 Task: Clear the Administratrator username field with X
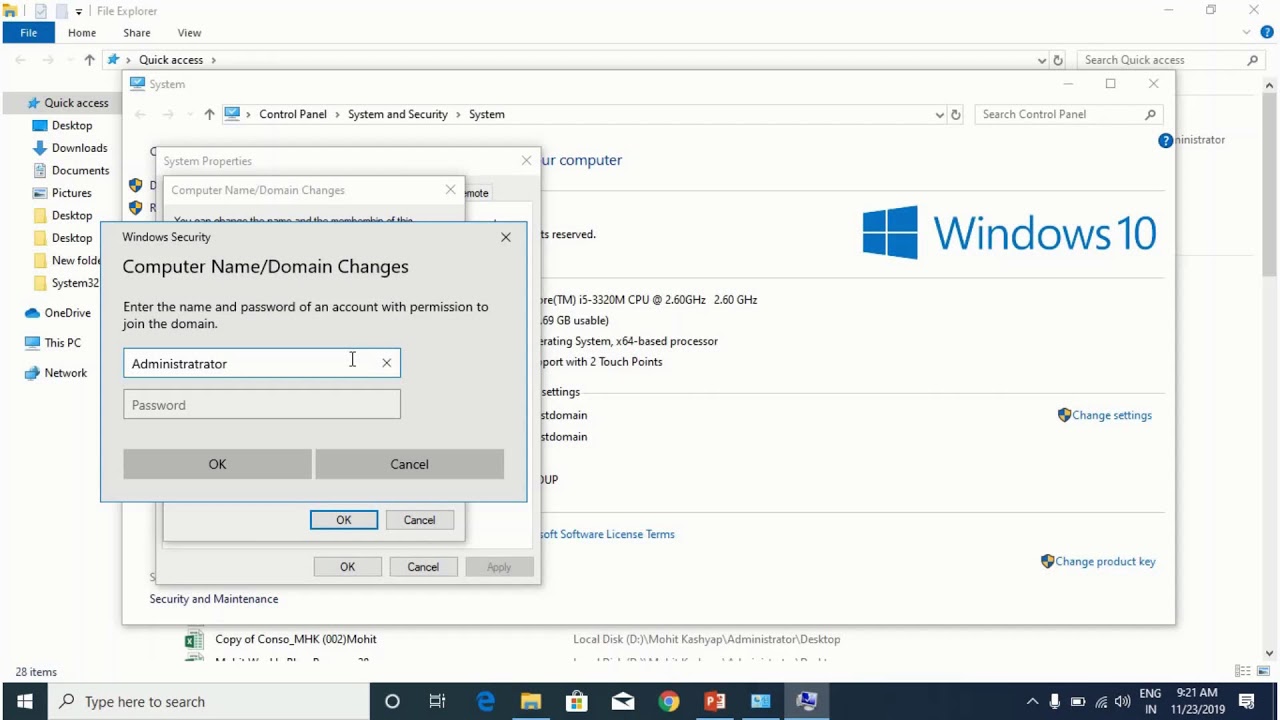(x=387, y=363)
